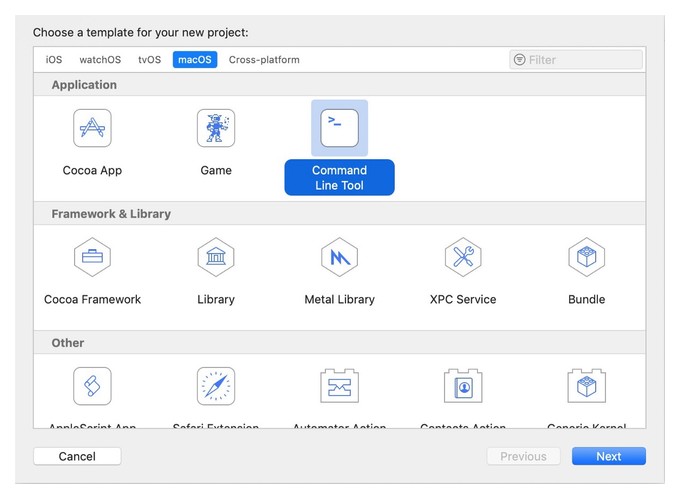The width and height of the screenshot is (680, 499).
Task: Click the Command Line Tool label
Action: pos(340,177)
